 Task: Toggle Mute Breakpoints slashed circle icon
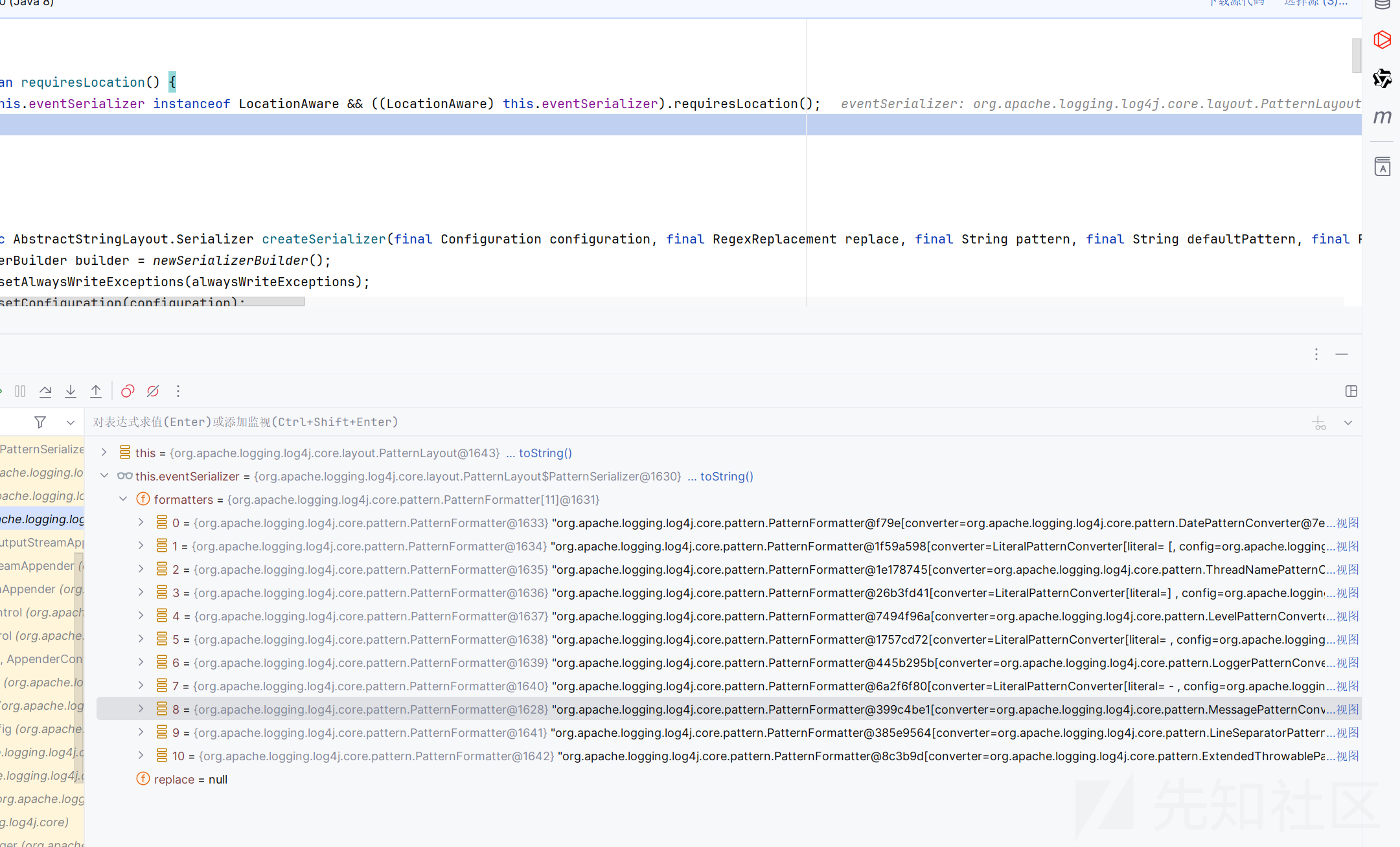153,391
